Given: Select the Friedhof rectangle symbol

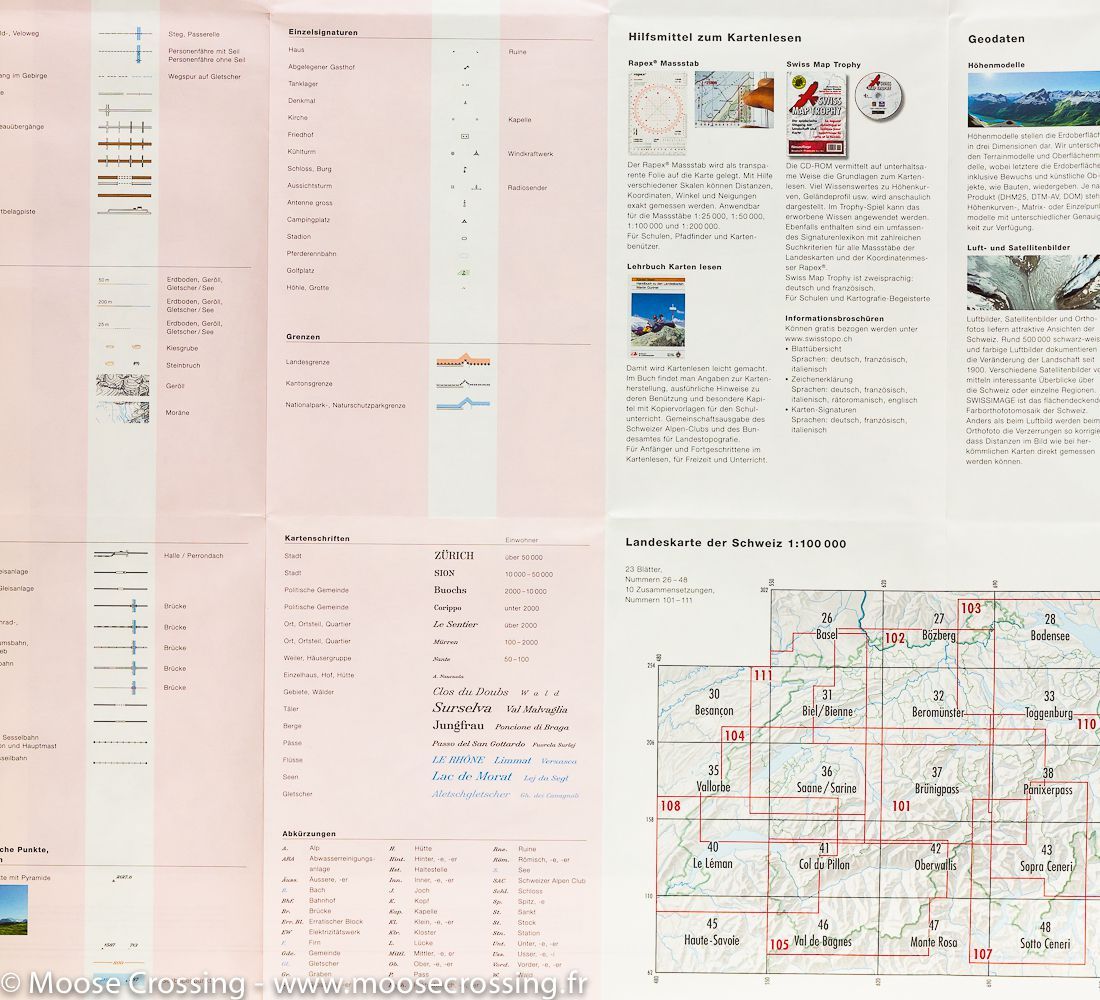Looking at the screenshot, I should click(464, 134).
